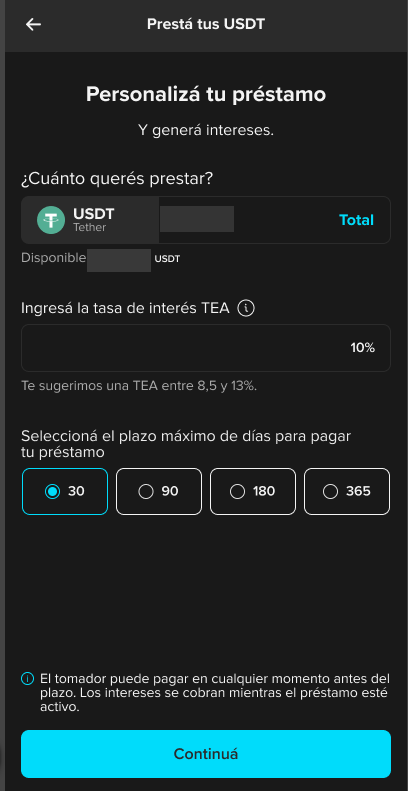Click the USDT Tether currency label
This screenshot has width=408, height=791.
point(94,219)
